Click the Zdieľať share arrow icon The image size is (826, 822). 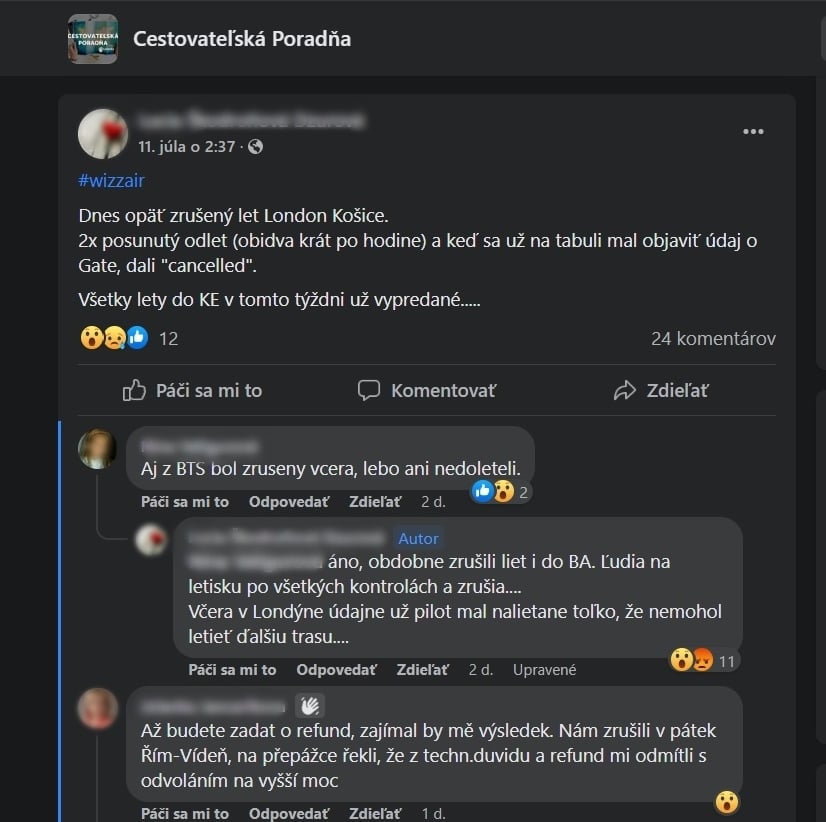coord(627,390)
